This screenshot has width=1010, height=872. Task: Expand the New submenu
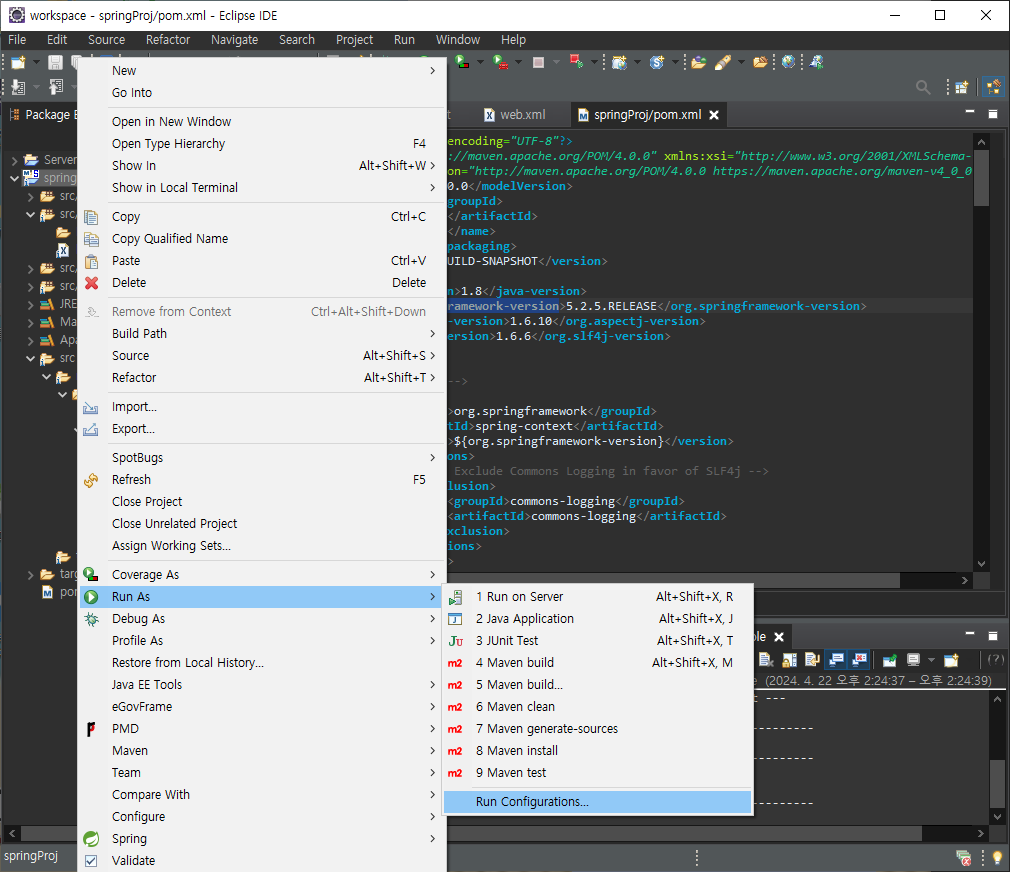[262, 71]
